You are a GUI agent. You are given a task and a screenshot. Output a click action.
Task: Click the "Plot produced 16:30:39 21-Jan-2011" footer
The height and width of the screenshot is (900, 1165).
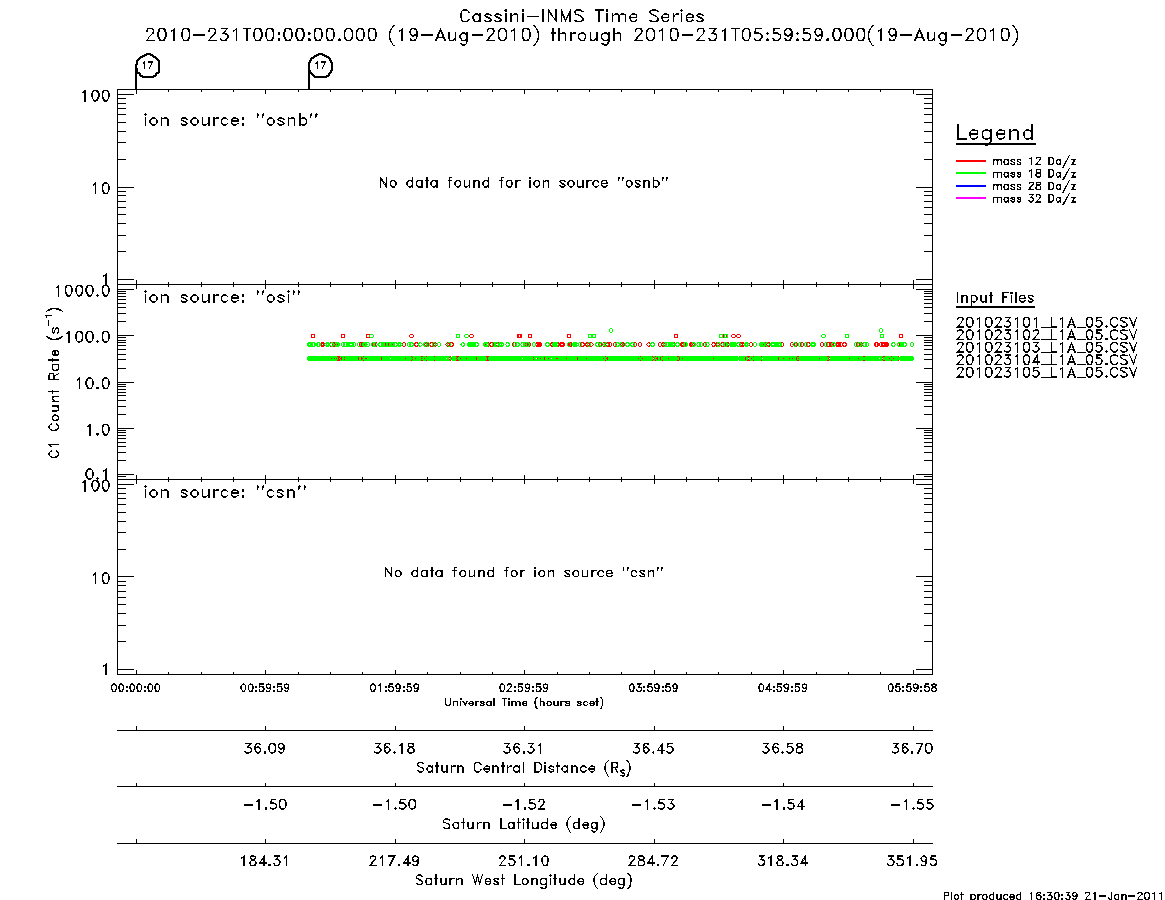click(x=1053, y=894)
